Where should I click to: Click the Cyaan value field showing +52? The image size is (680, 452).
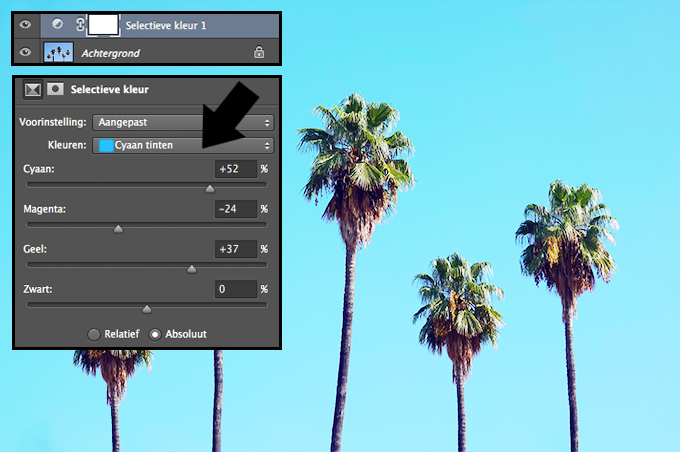pos(235,169)
